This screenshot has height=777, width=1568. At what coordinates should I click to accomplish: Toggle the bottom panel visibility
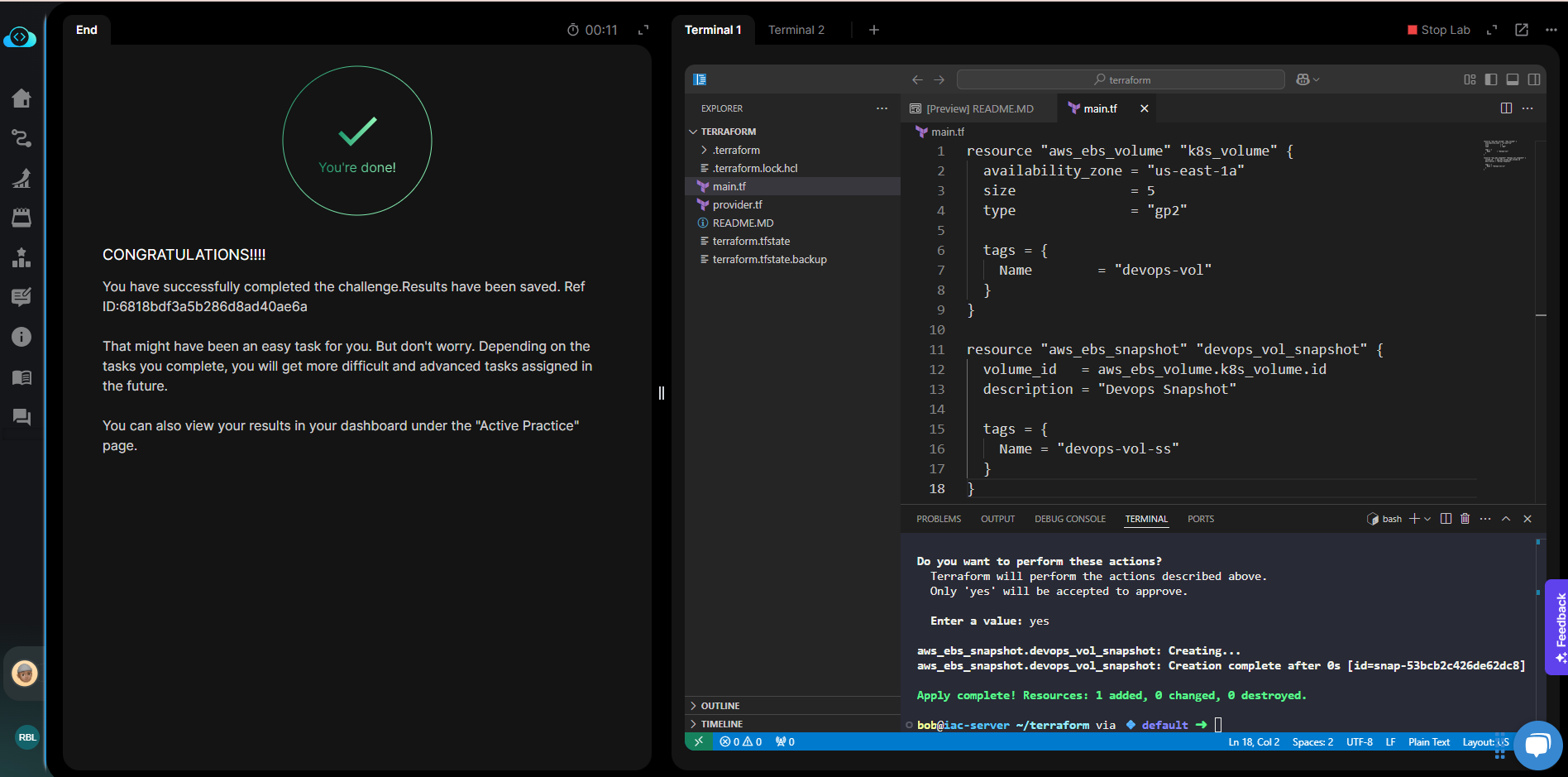click(x=1513, y=79)
